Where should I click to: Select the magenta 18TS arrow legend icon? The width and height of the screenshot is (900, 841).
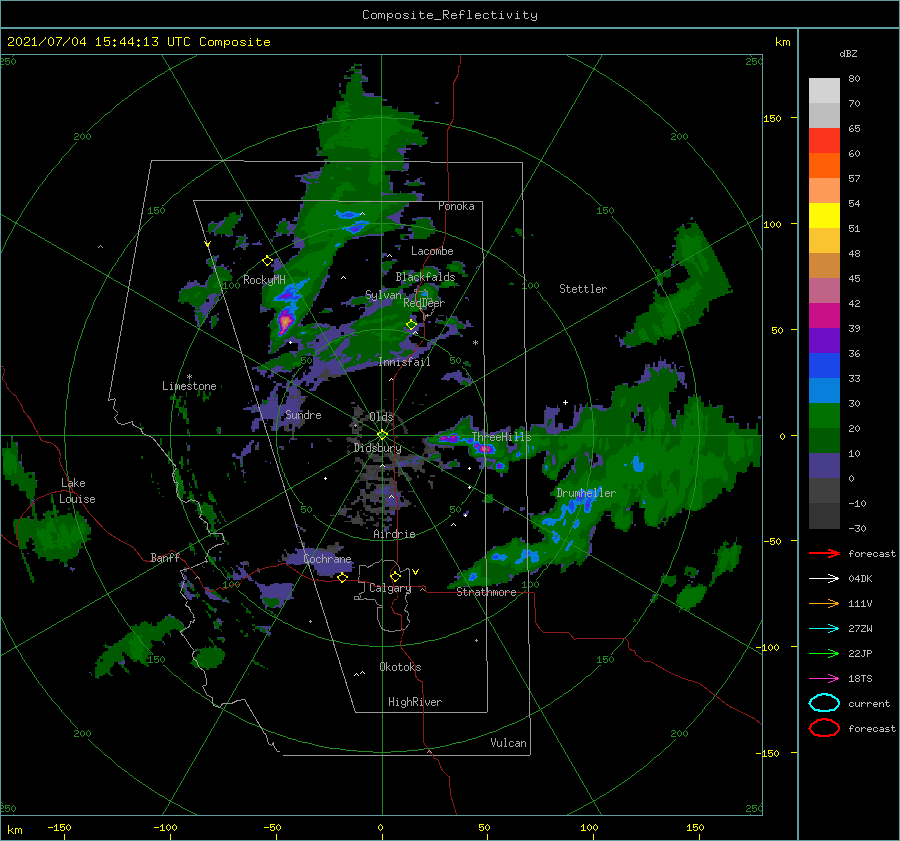coord(824,679)
